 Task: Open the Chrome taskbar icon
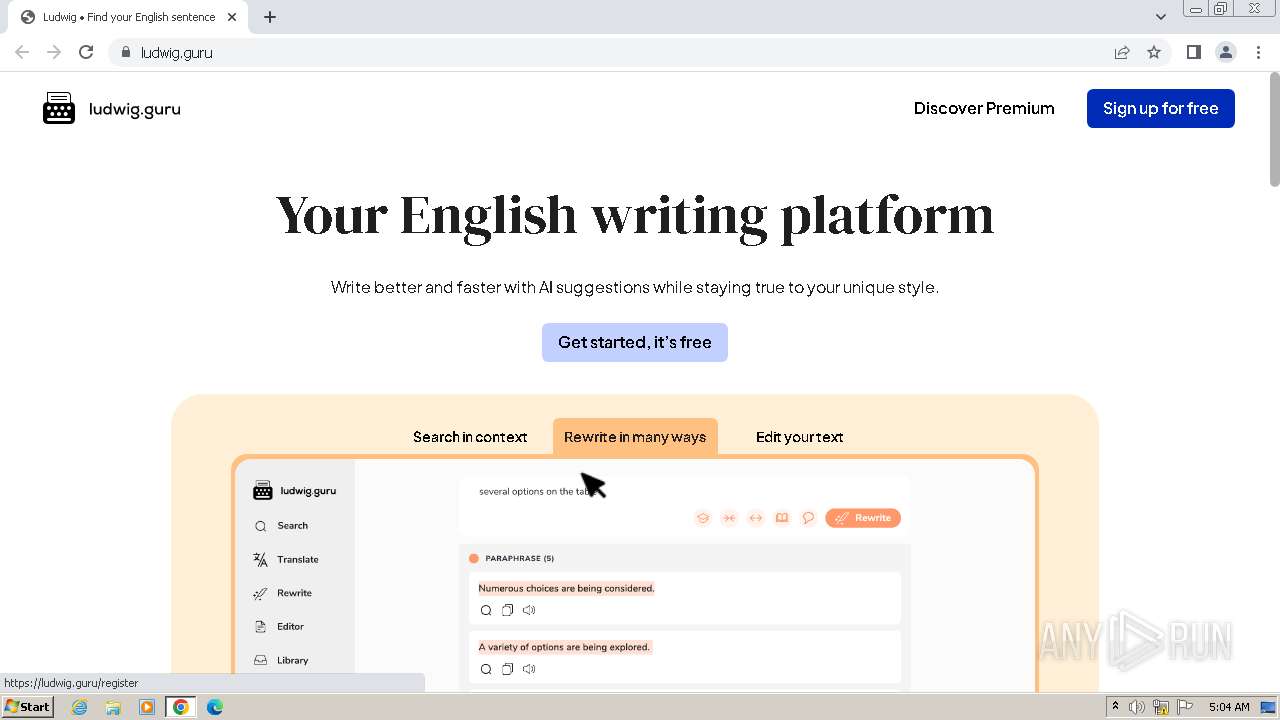point(180,707)
